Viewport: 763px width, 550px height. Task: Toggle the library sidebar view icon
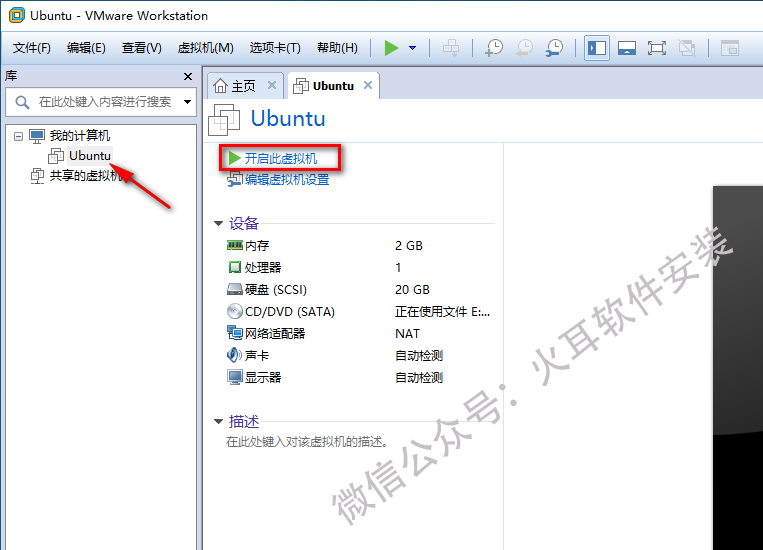[x=597, y=48]
